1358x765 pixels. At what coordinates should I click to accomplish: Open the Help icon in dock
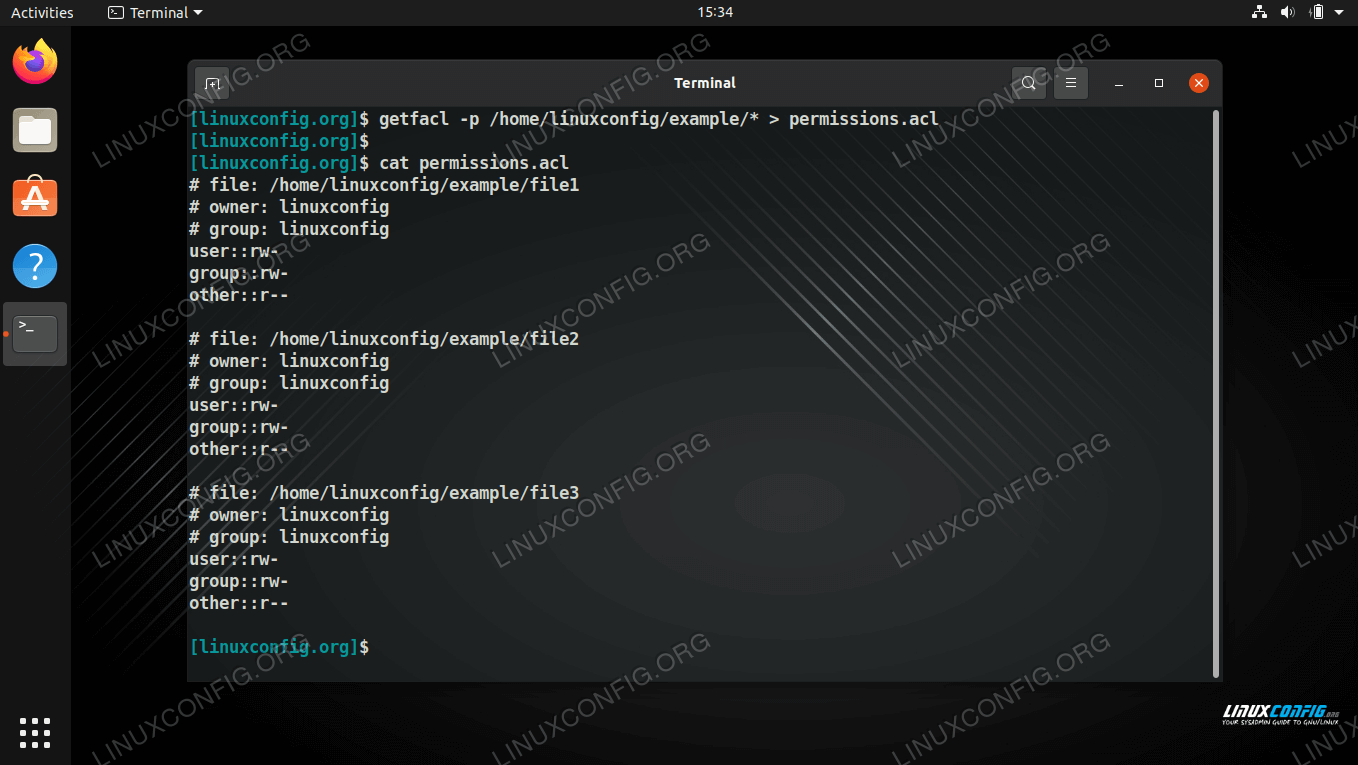pos(35,266)
